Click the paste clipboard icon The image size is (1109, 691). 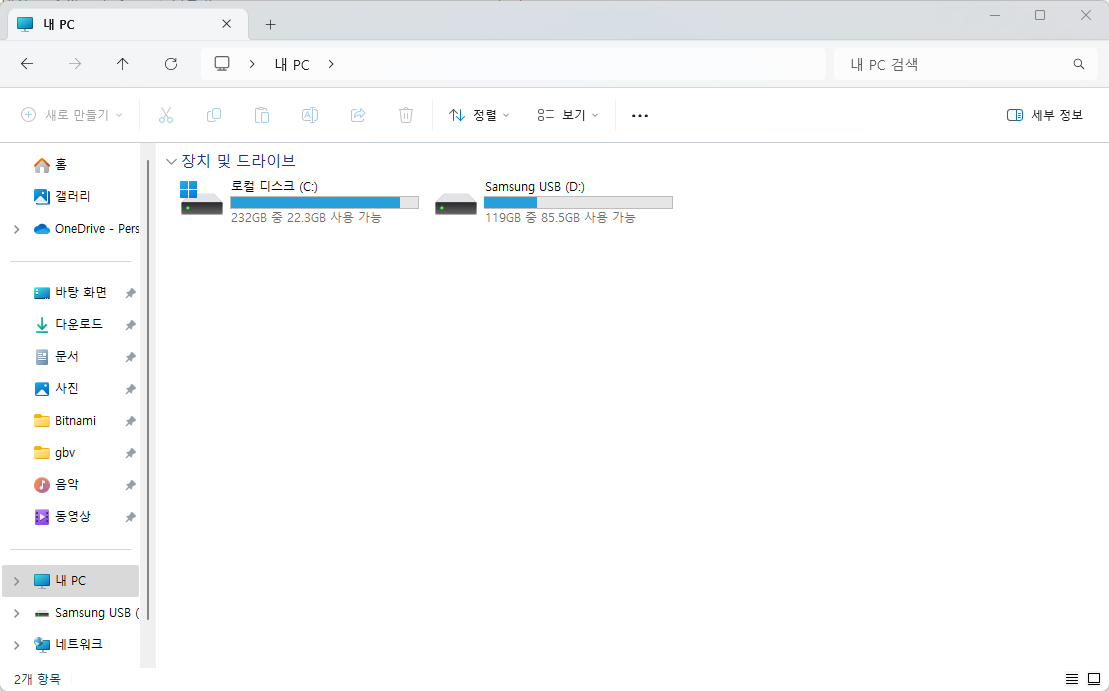coord(262,115)
